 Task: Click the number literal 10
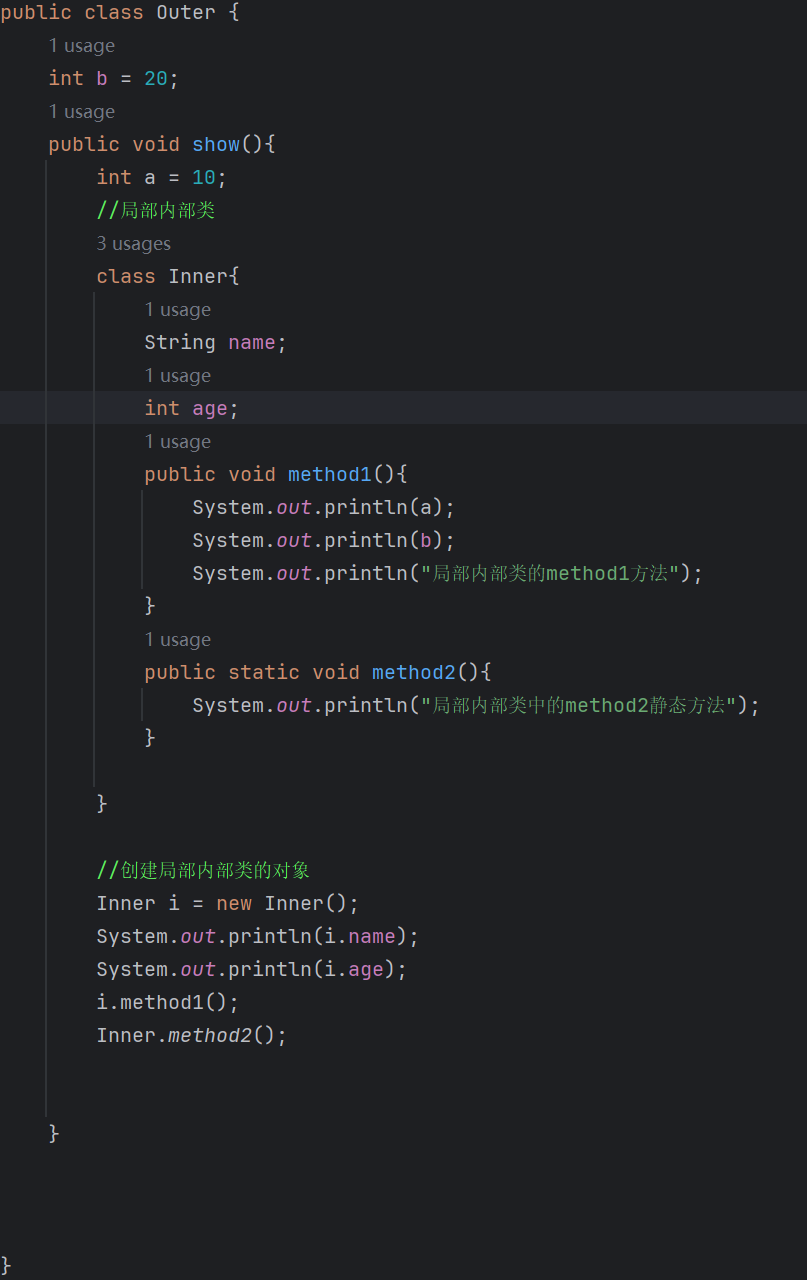(204, 178)
